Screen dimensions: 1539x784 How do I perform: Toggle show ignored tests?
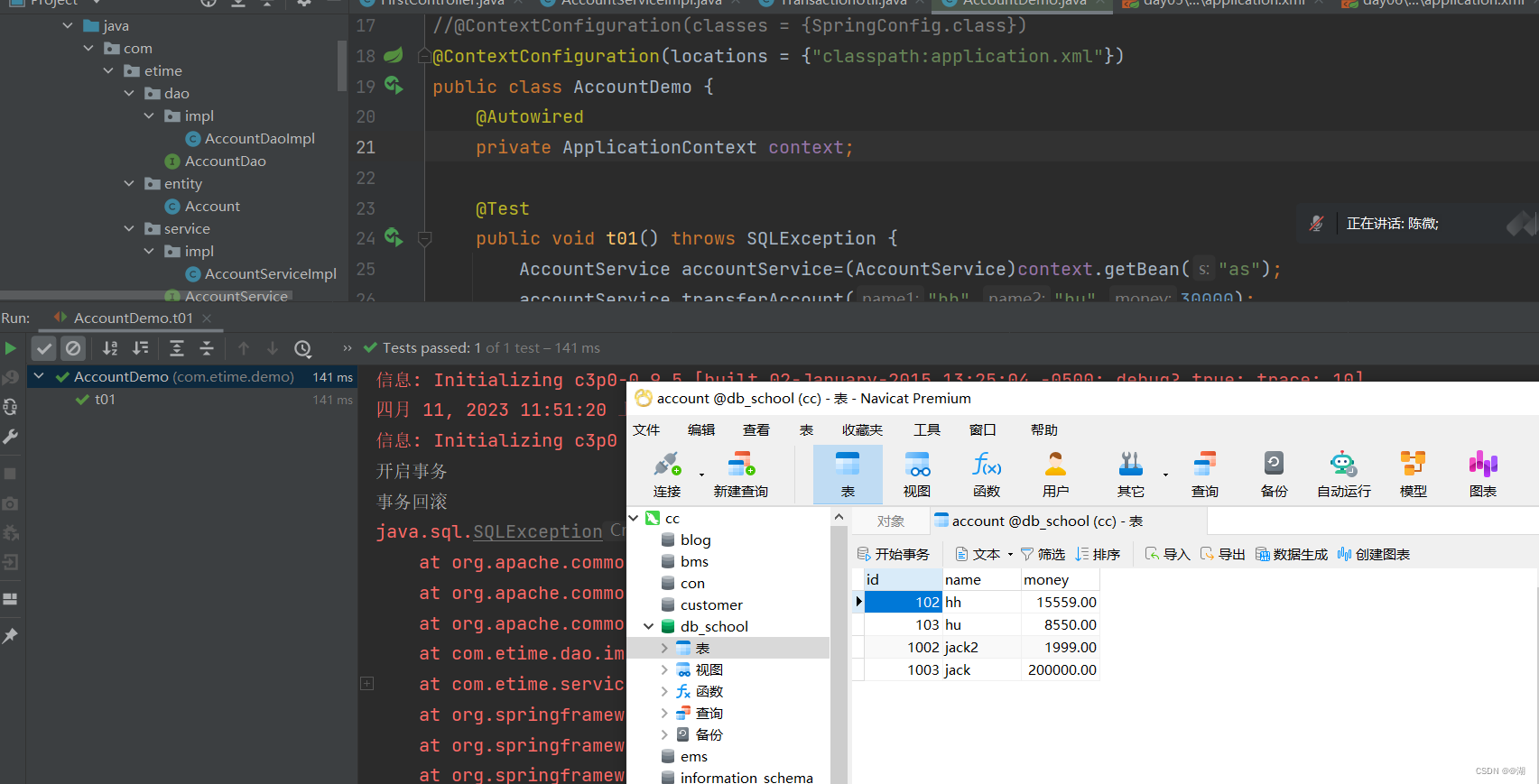[x=73, y=348]
